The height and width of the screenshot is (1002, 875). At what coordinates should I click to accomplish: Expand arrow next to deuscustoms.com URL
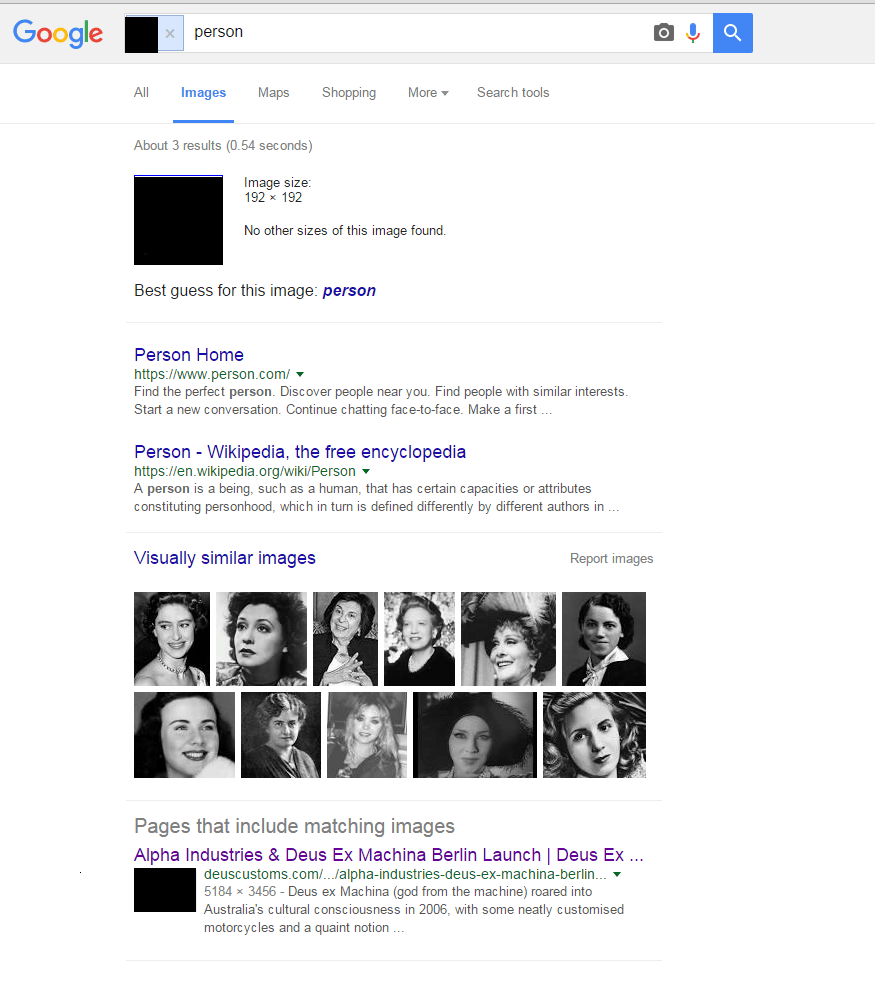tap(617, 874)
